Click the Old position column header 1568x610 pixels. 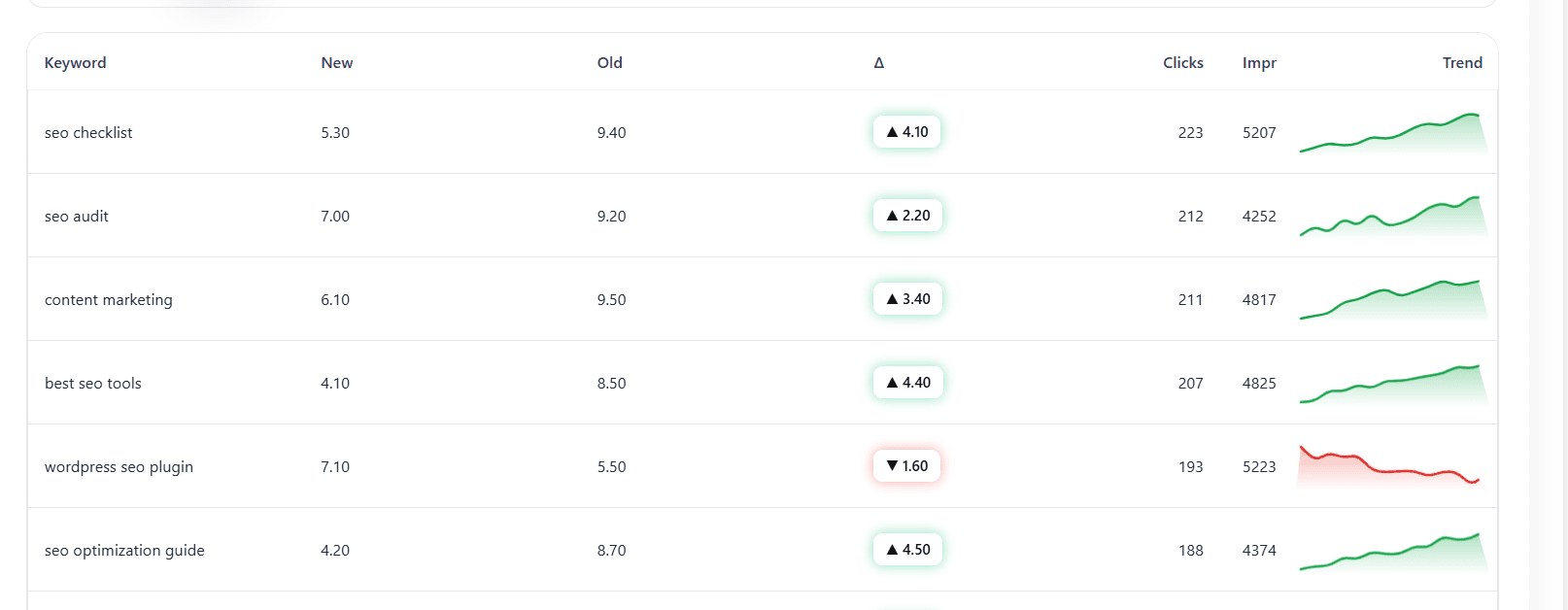click(609, 63)
